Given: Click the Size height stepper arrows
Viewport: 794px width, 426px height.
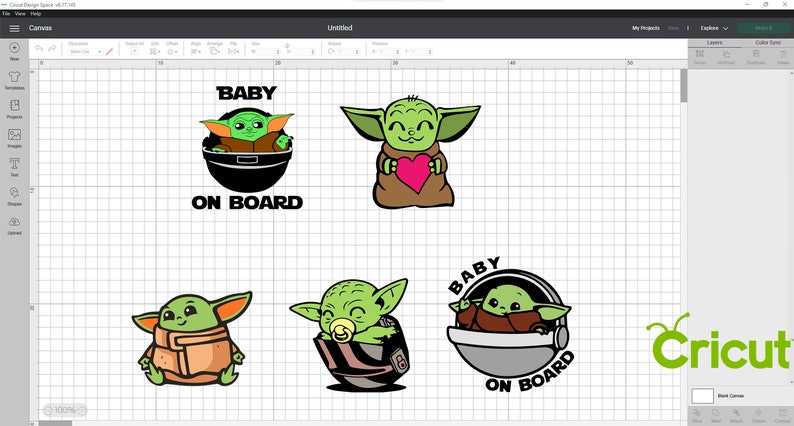Looking at the screenshot, I should point(312,52).
